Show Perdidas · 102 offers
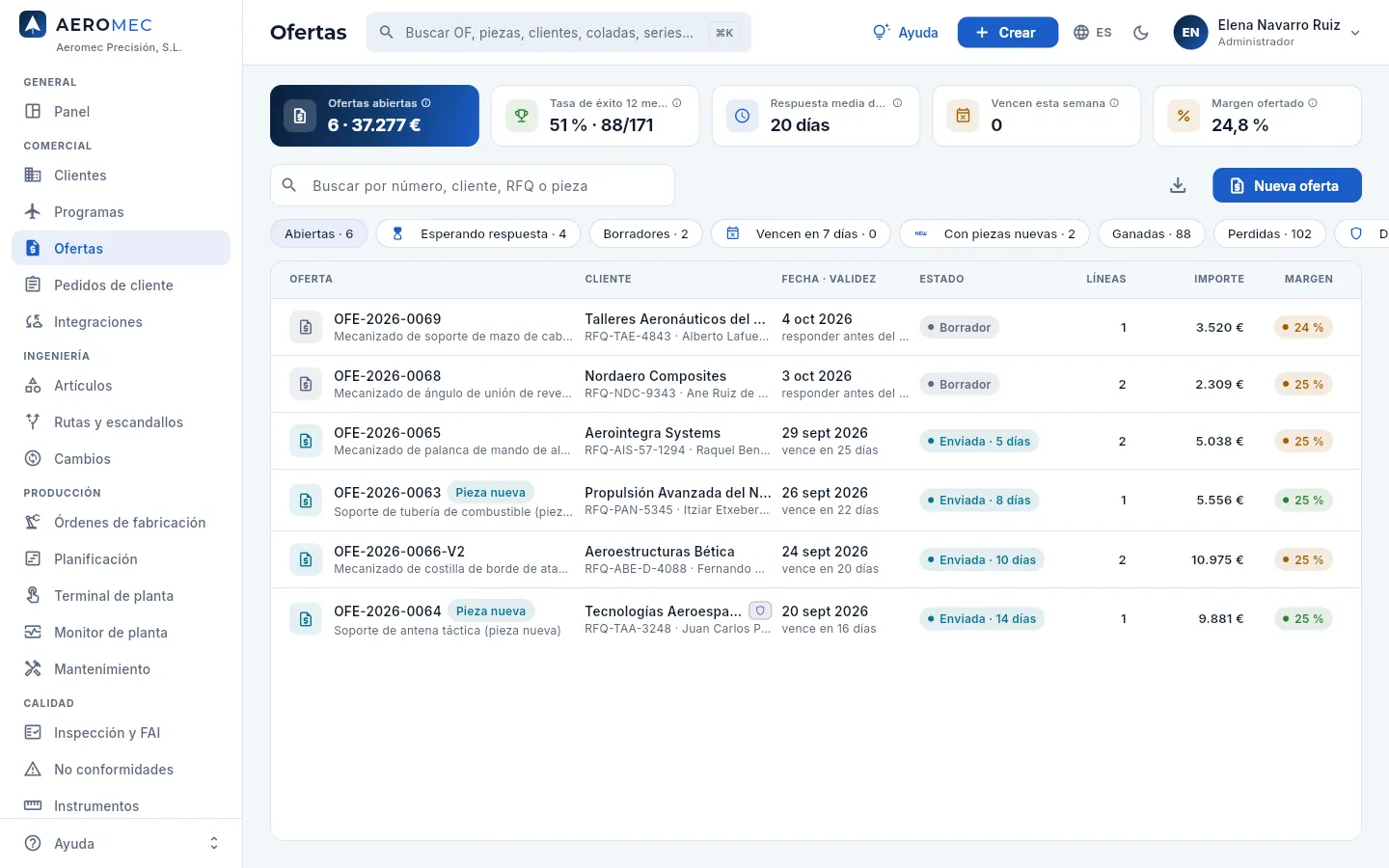This screenshot has width=1389, height=868. tap(1269, 233)
